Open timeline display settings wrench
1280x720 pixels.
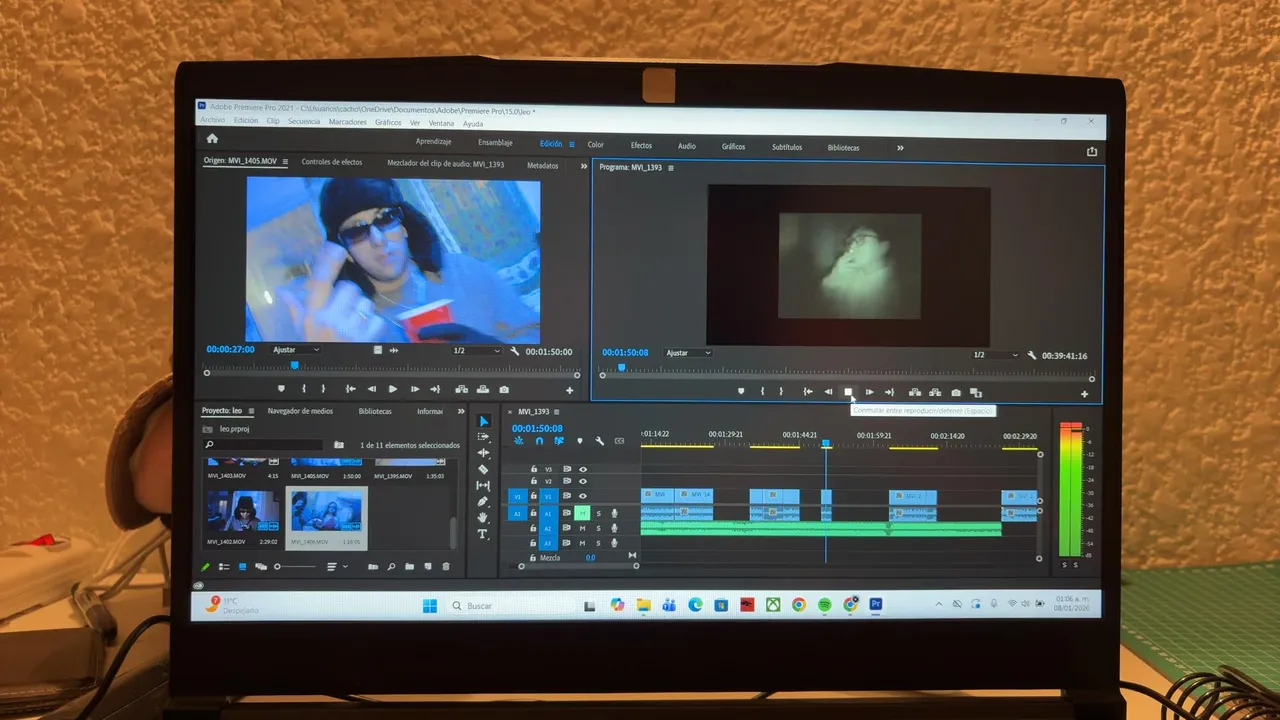pyautogui.click(x=600, y=441)
